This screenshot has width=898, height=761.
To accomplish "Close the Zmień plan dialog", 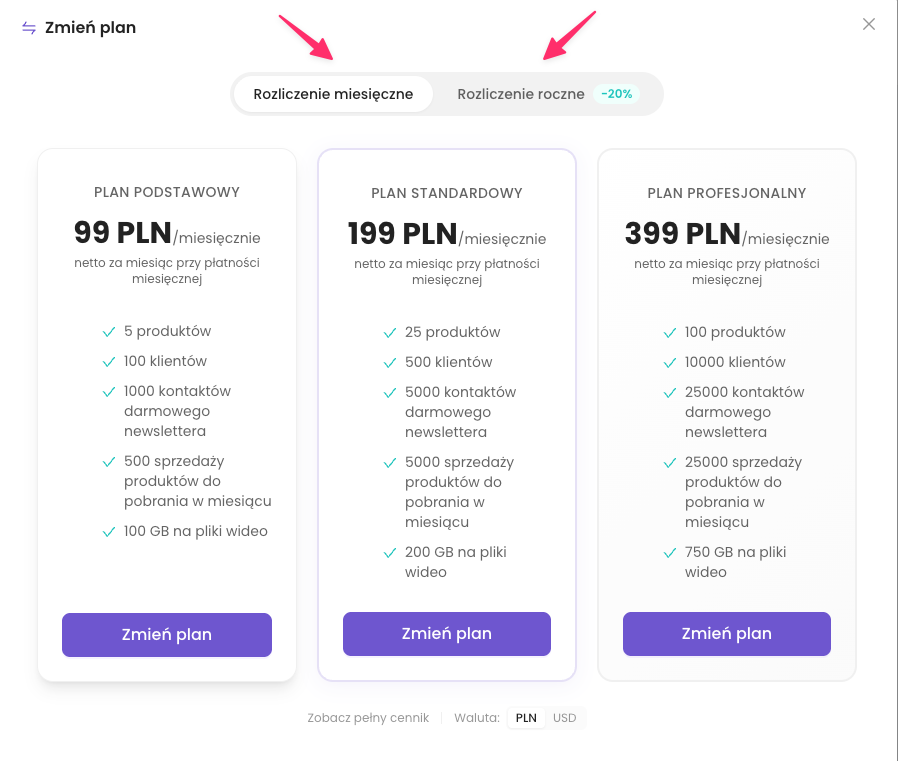I will (x=869, y=25).
